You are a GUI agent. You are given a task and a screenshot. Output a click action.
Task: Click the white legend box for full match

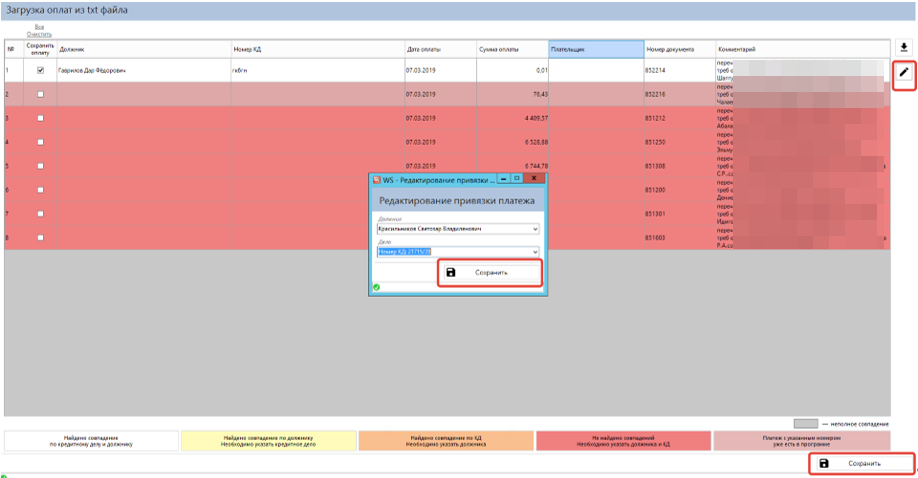(91, 441)
